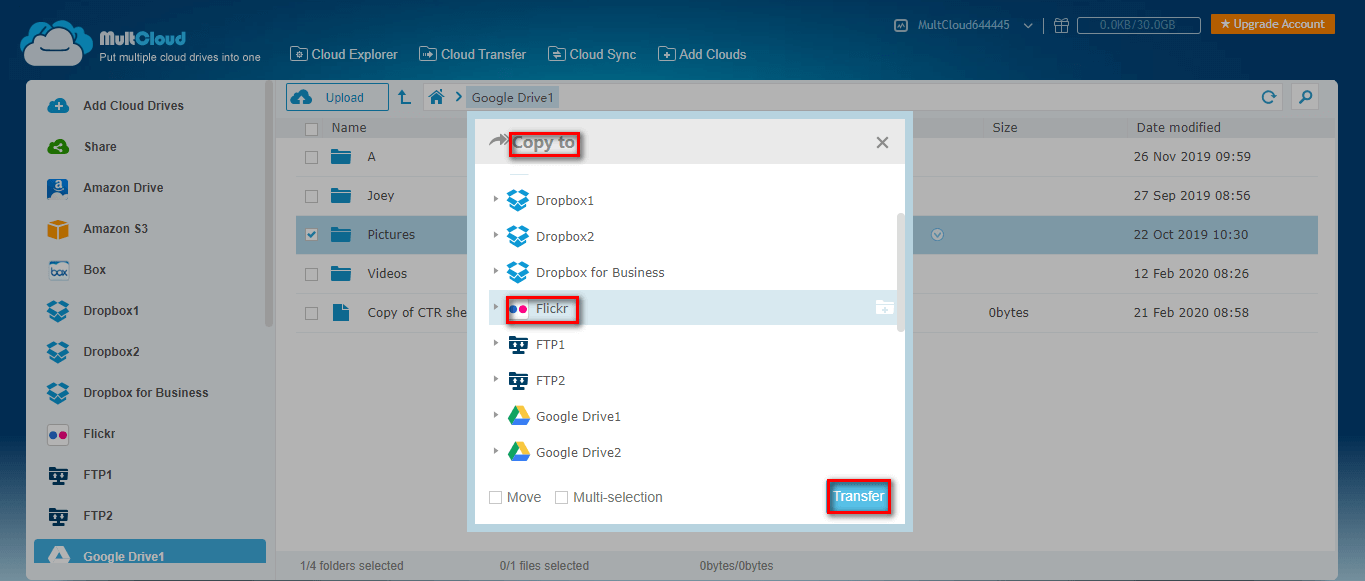The height and width of the screenshot is (581, 1365).
Task: Open MultCloud644445 account dropdown
Action: point(1028,26)
